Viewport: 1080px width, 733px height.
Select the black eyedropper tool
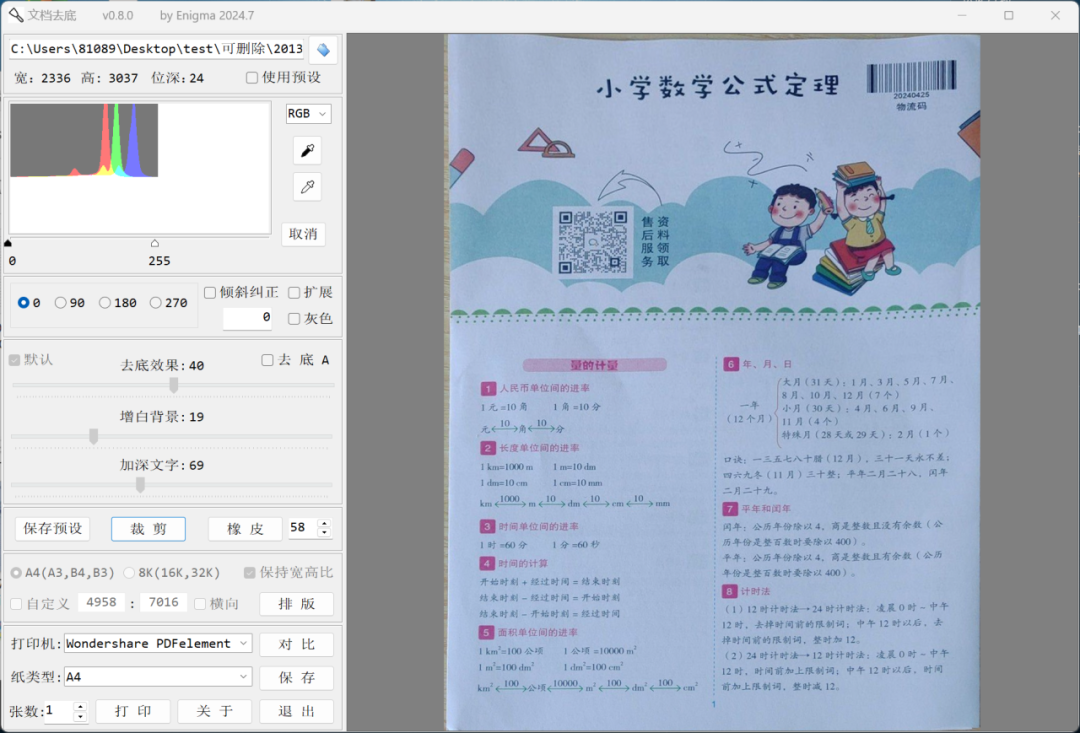tap(308, 151)
